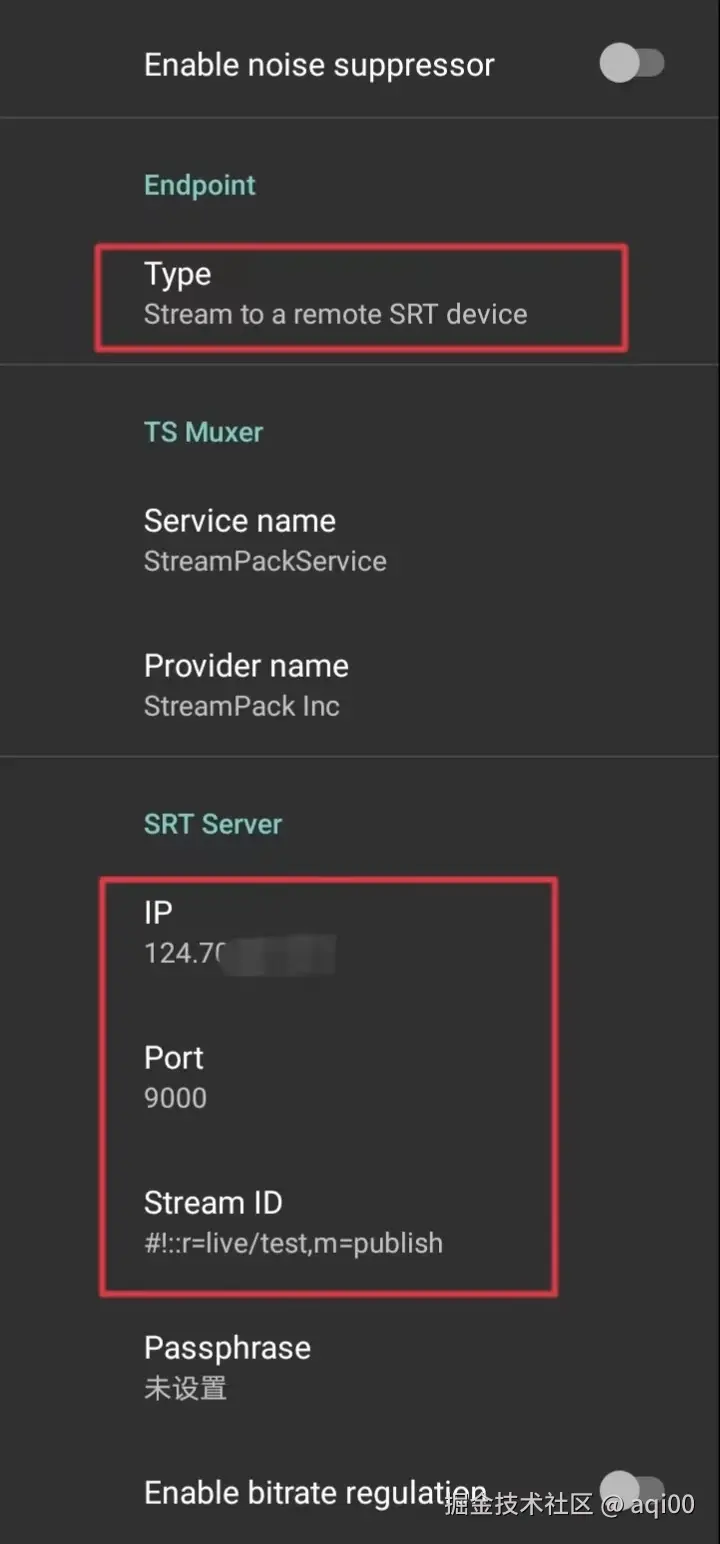Screen dimensions: 720x1544
Task: Open the IP address setting
Action: coord(240,932)
